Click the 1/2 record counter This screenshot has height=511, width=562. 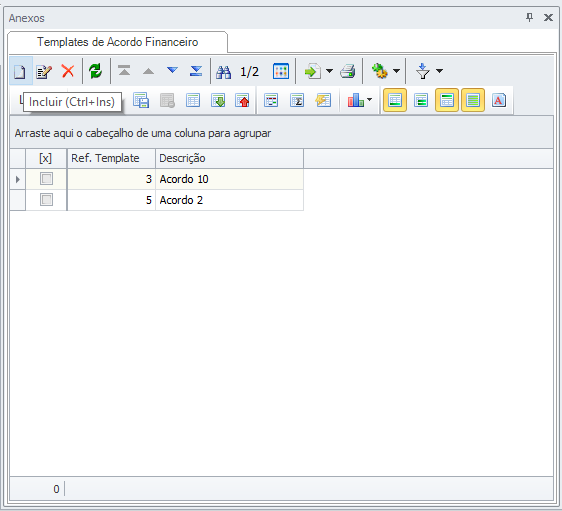(249, 72)
